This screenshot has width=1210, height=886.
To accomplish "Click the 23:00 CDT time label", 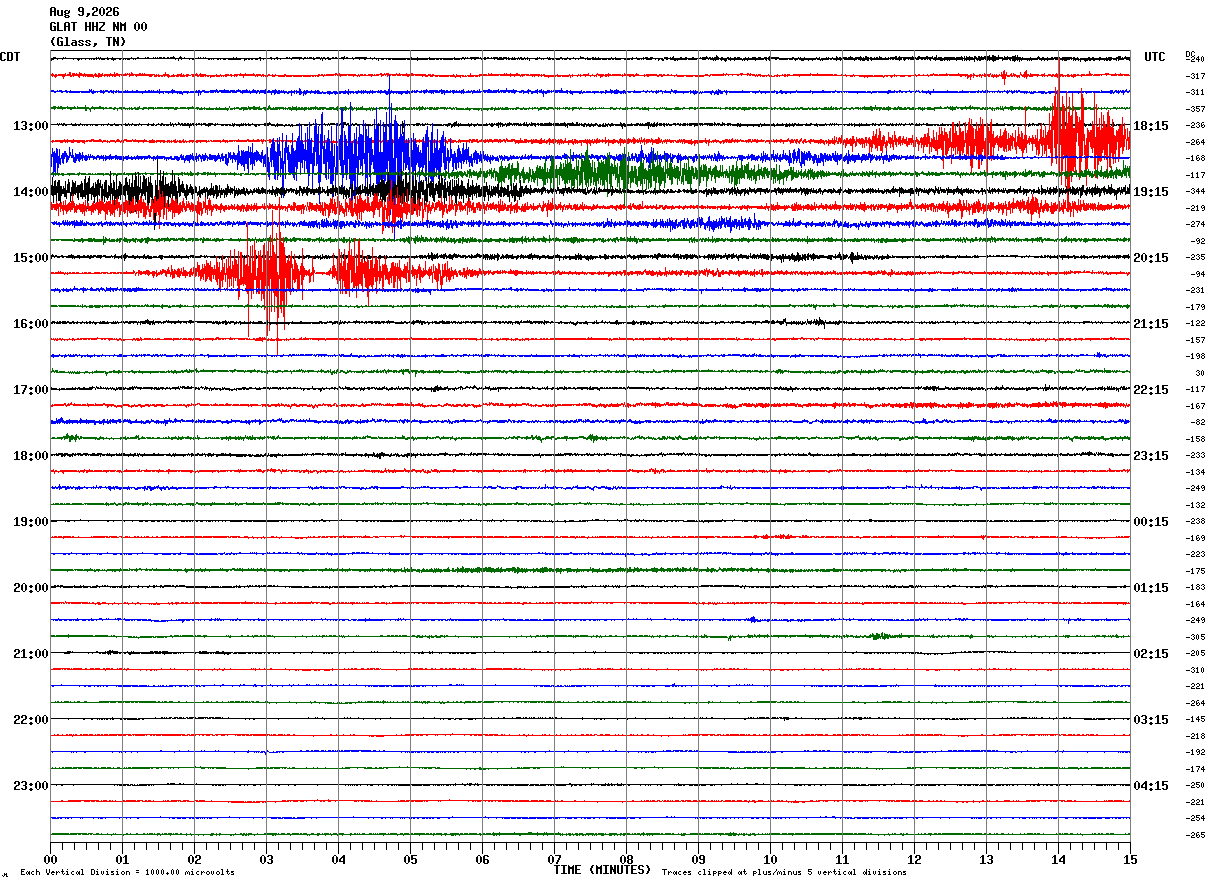I will tap(31, 785).
